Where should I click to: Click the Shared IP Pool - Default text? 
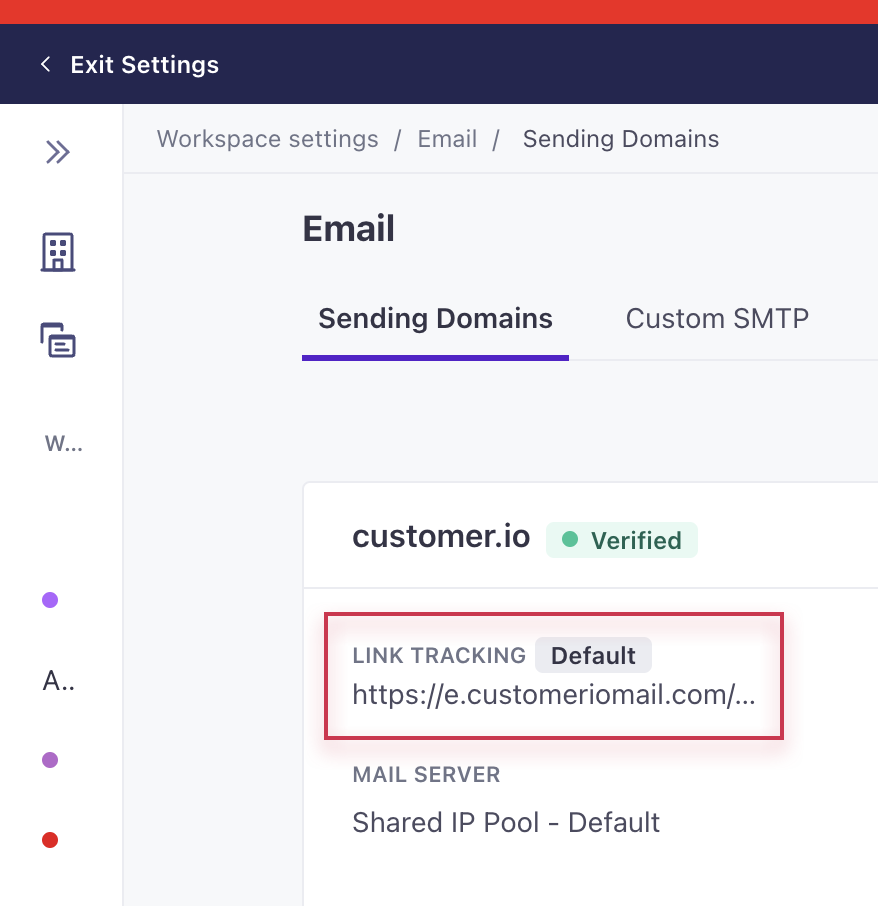pyautogui.click(x=506, y=822)
